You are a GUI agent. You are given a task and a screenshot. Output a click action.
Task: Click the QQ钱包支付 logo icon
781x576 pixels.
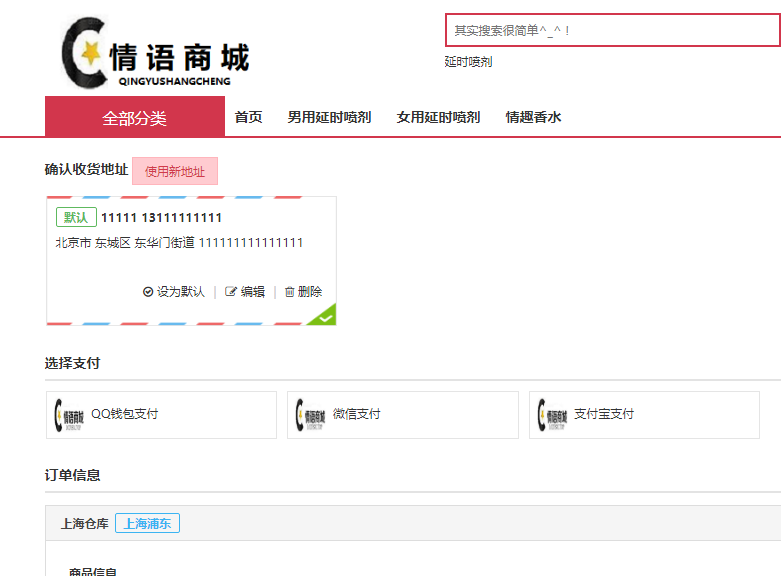[x=69, y=415]
